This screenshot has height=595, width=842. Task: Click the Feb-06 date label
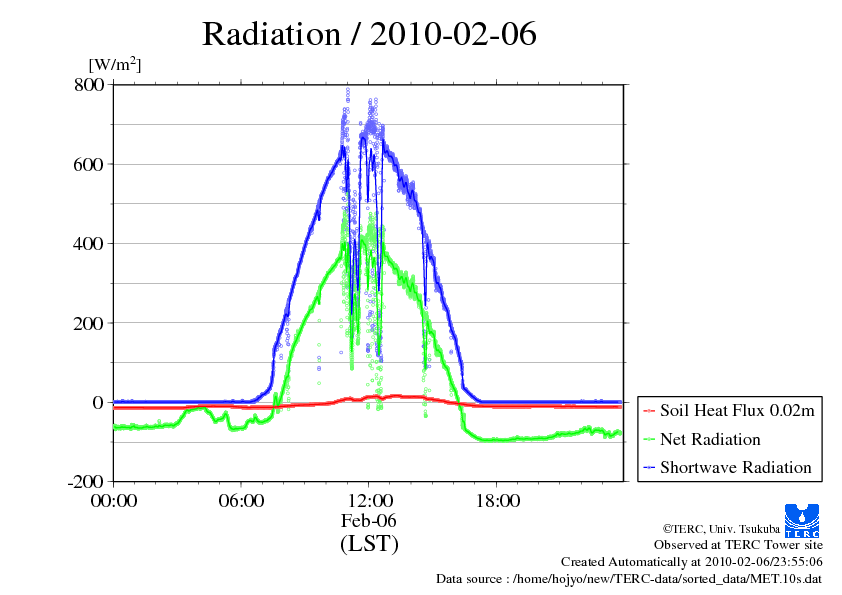click(369, 521)
